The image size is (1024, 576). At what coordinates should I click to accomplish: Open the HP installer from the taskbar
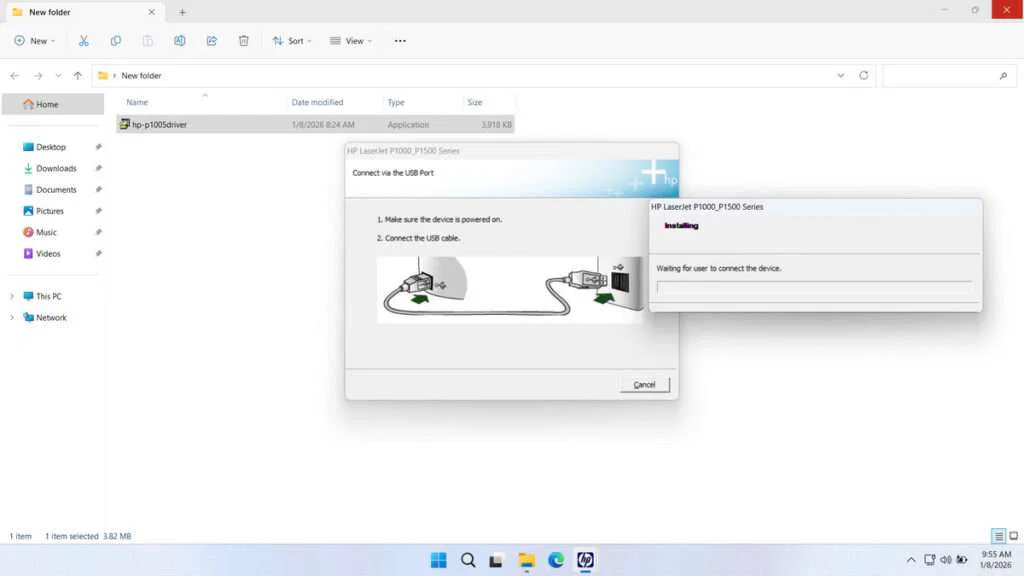(585, 561)
